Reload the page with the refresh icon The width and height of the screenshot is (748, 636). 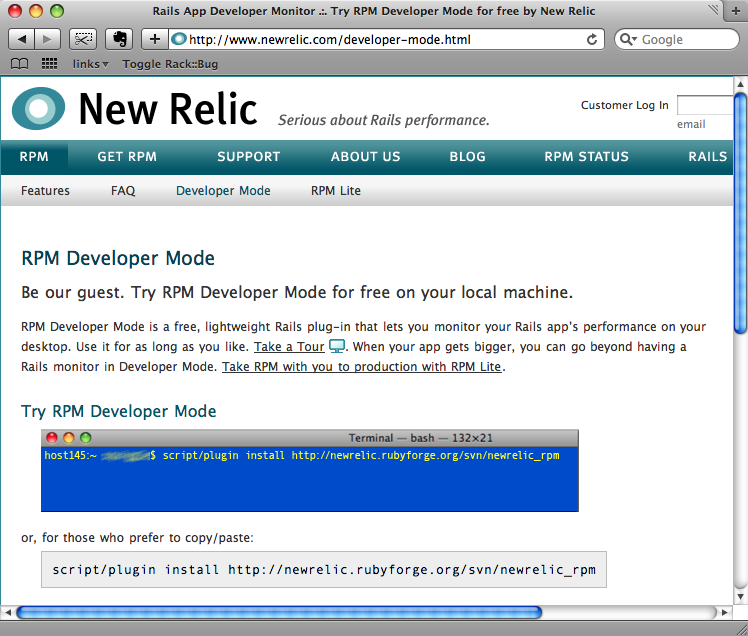click(x=592, y=39)
